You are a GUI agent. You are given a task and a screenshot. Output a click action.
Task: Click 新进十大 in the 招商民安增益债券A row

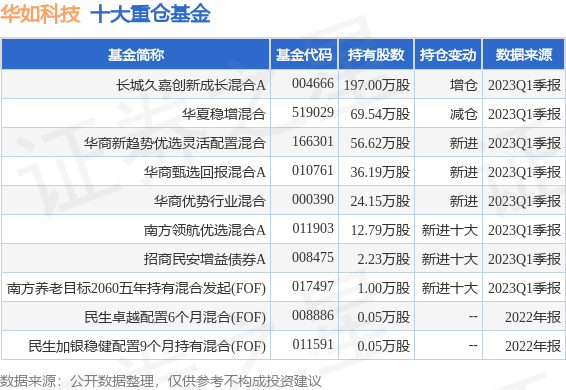click(x=450, y=259)
